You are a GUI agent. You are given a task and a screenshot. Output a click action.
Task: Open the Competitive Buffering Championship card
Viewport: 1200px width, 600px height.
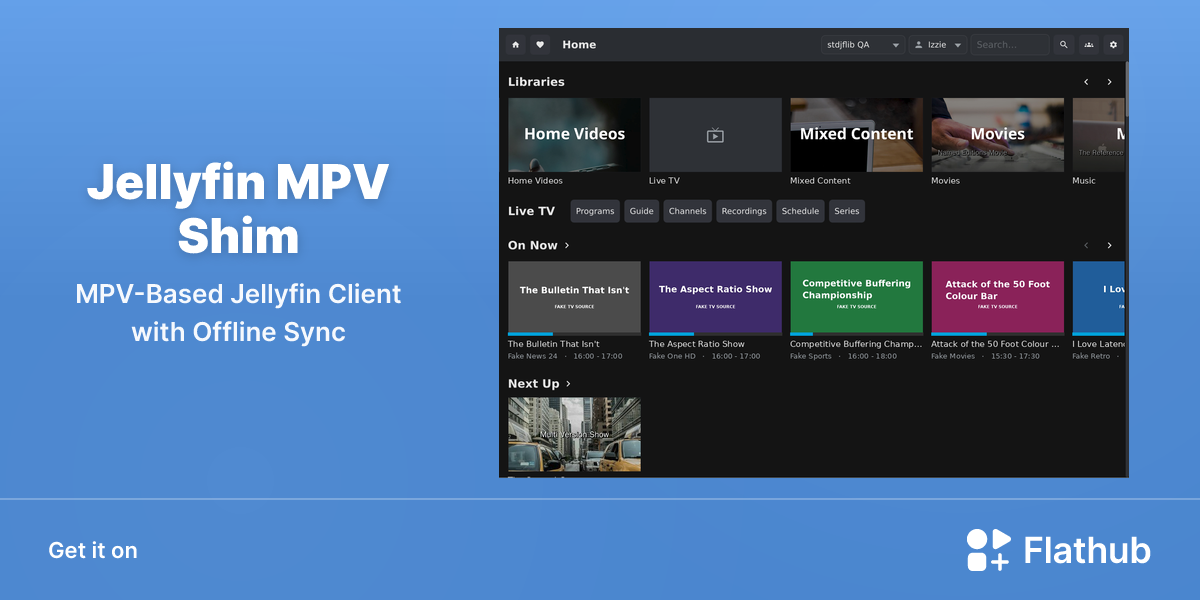[x=857, y=298]
